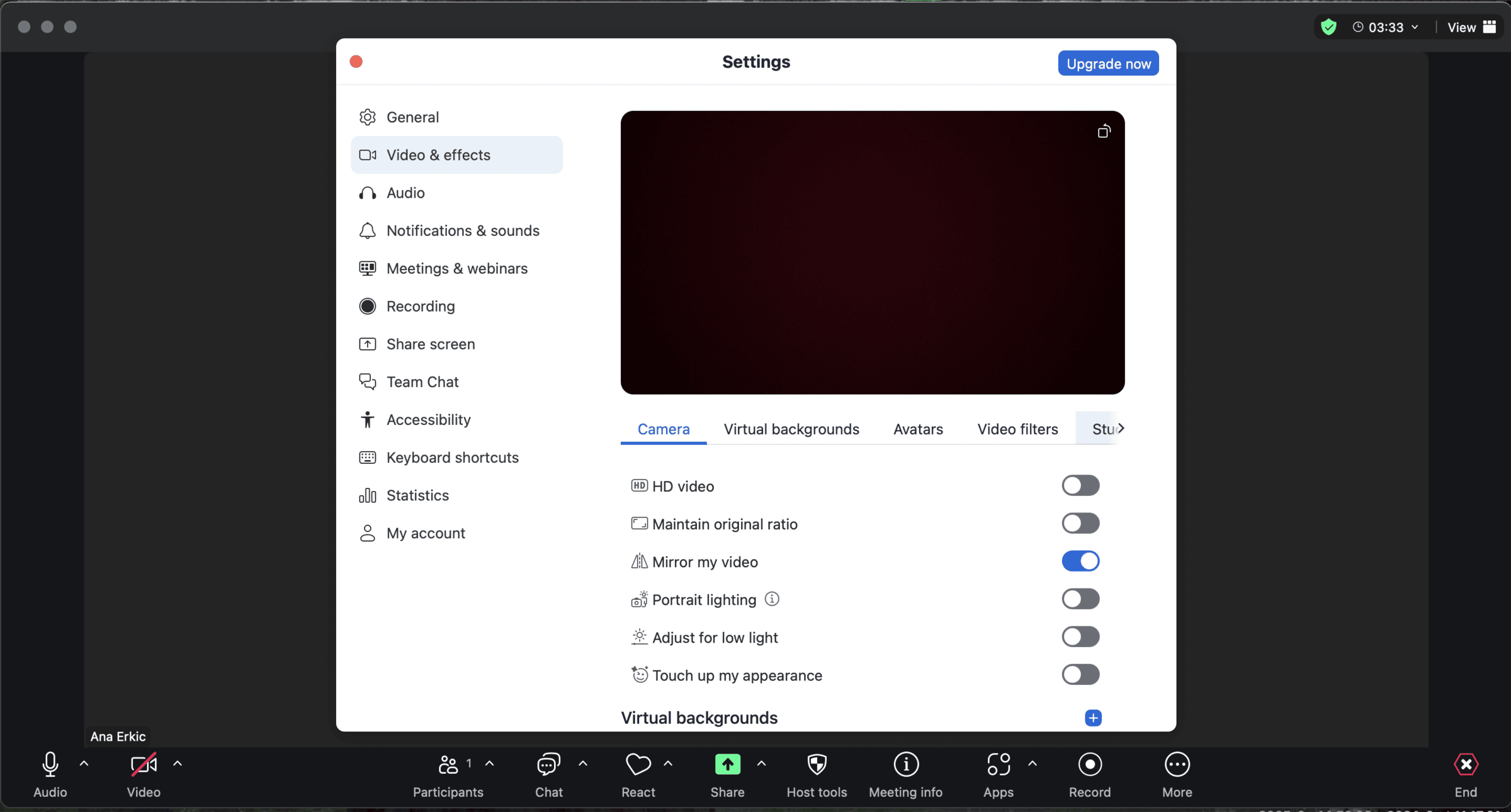Enable Adjust for low light toggle
The image size is (1511, 812).
1080,636
